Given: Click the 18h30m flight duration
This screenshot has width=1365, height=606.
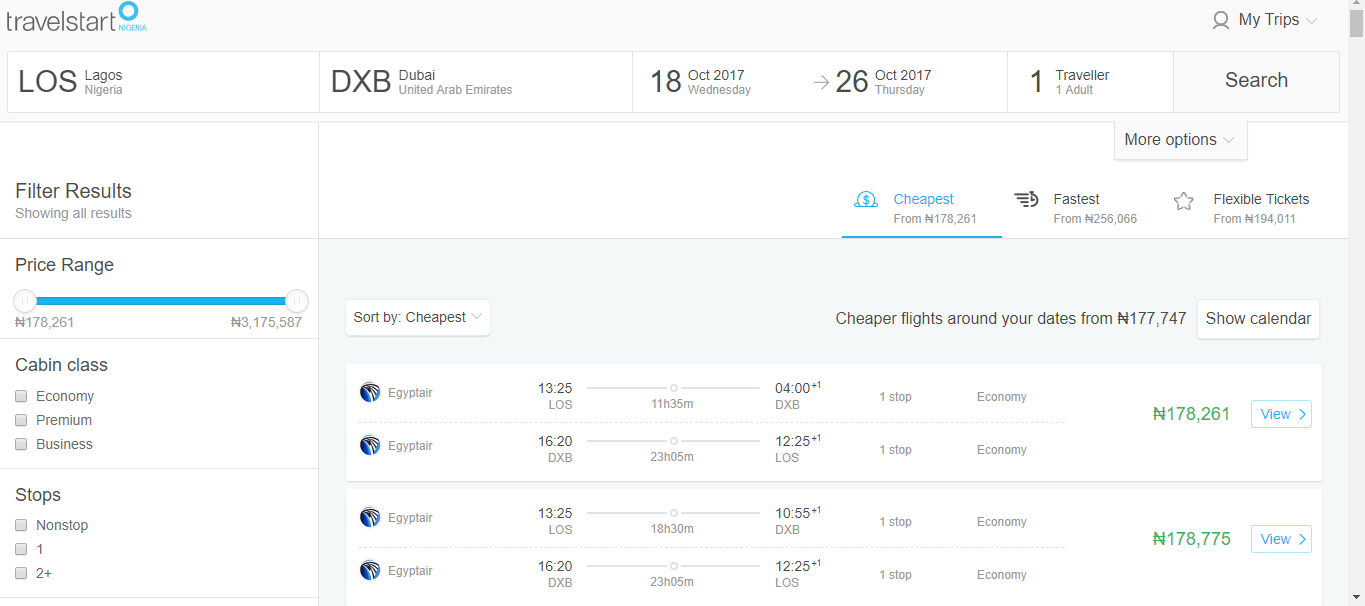Looking at the screenshot, I should 672,529.
